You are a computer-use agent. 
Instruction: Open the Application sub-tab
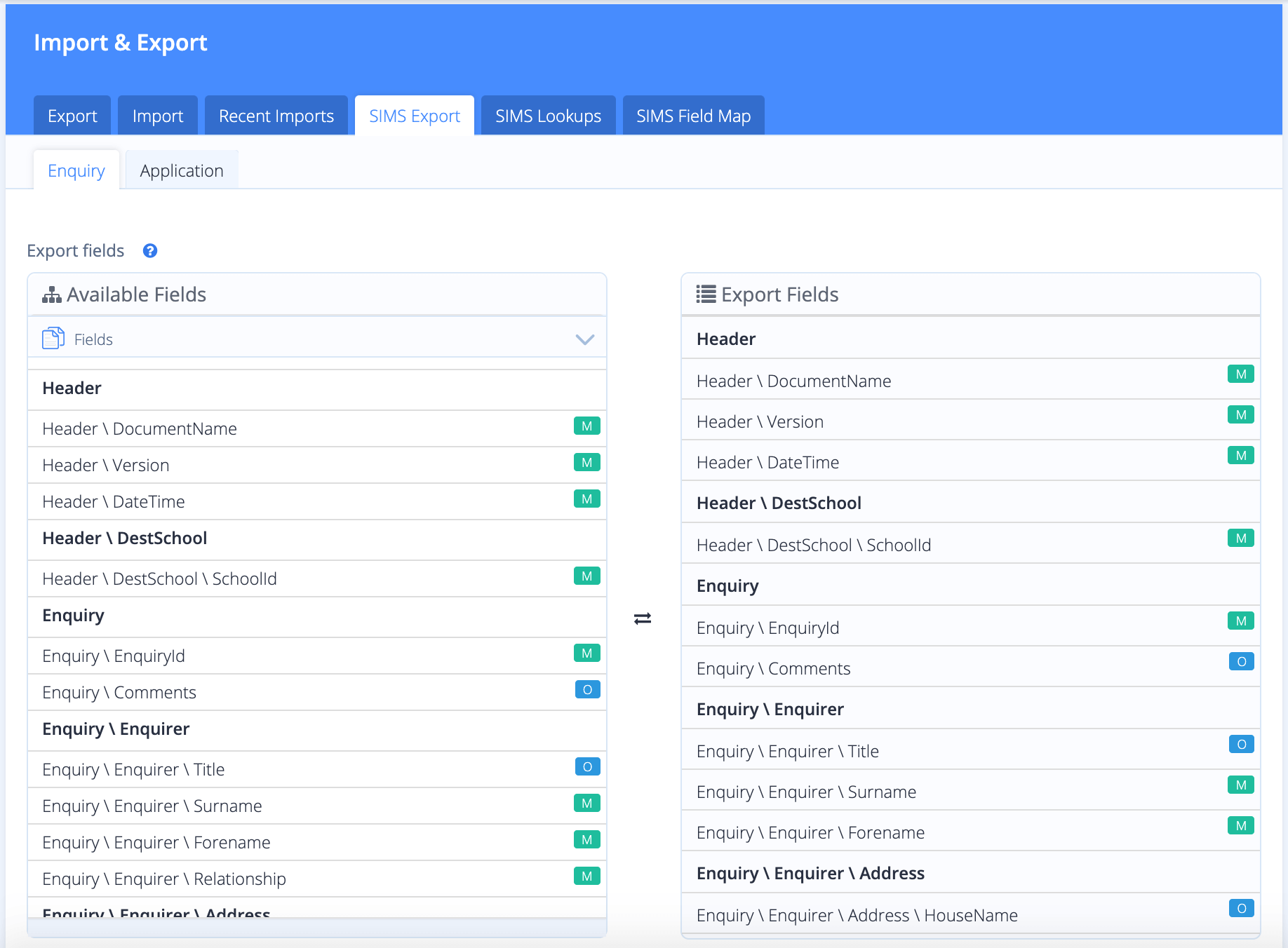(x=182, y=170)
